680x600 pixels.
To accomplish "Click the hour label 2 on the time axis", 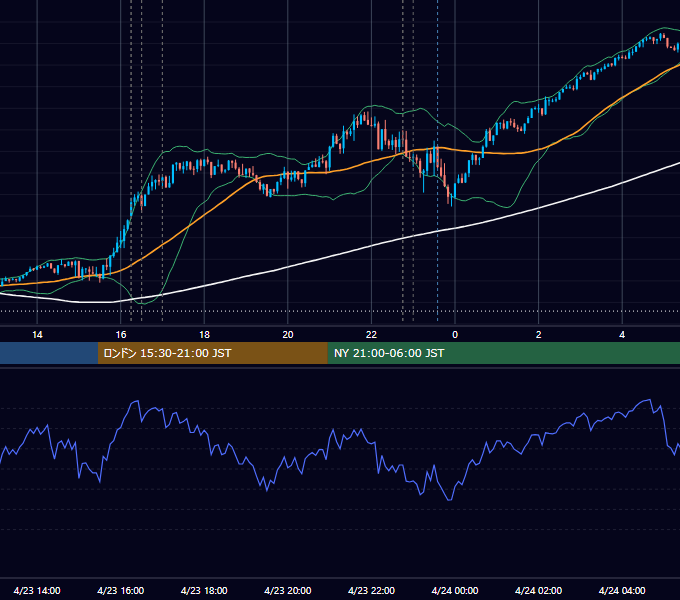I will pos(538,335).
